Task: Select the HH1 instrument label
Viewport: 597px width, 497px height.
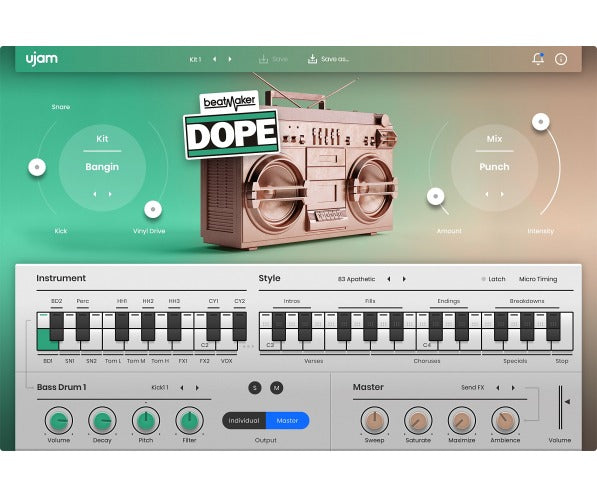Action: tap(122, 301)
